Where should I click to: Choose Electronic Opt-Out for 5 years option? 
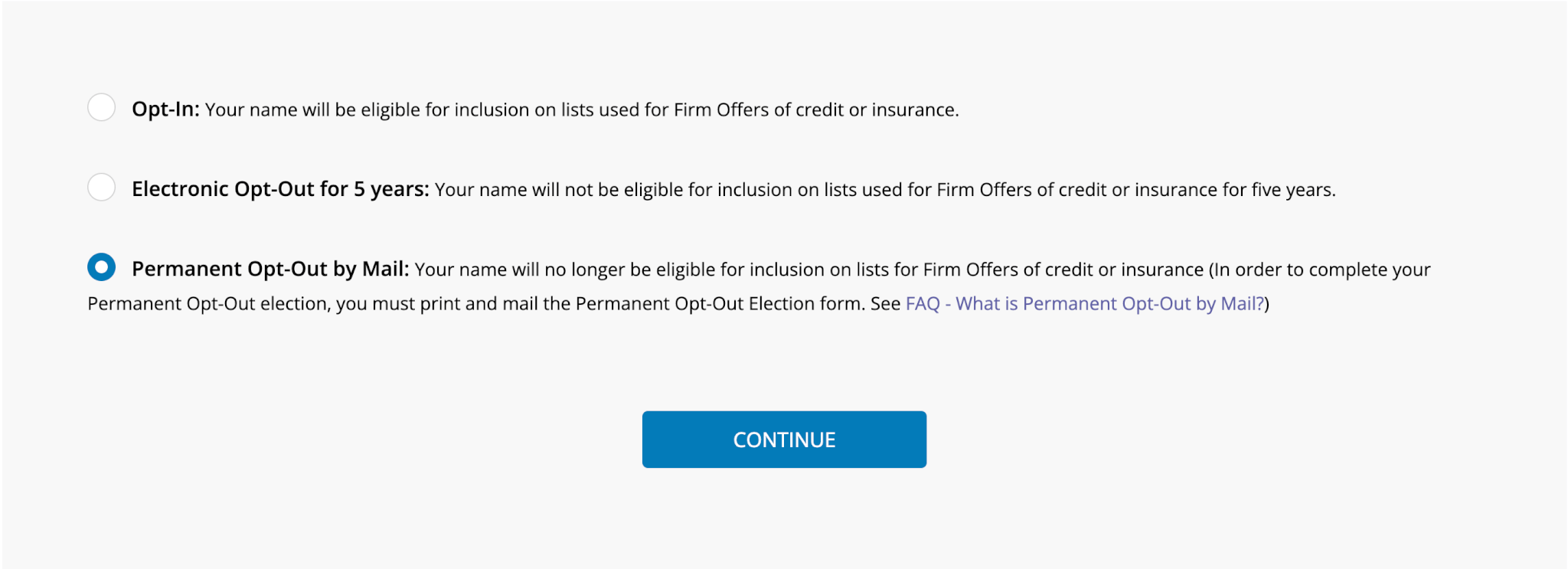coord(100,188)
